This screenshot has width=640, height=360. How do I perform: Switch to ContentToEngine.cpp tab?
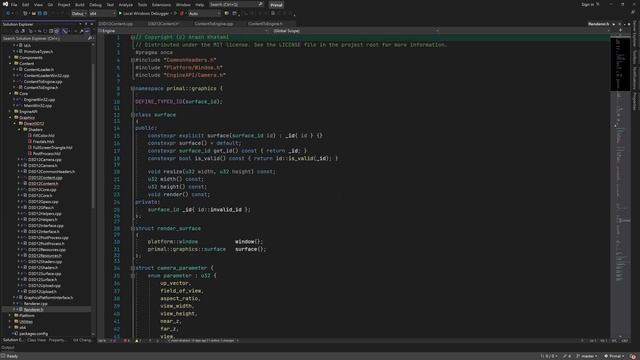coord(214,24)
